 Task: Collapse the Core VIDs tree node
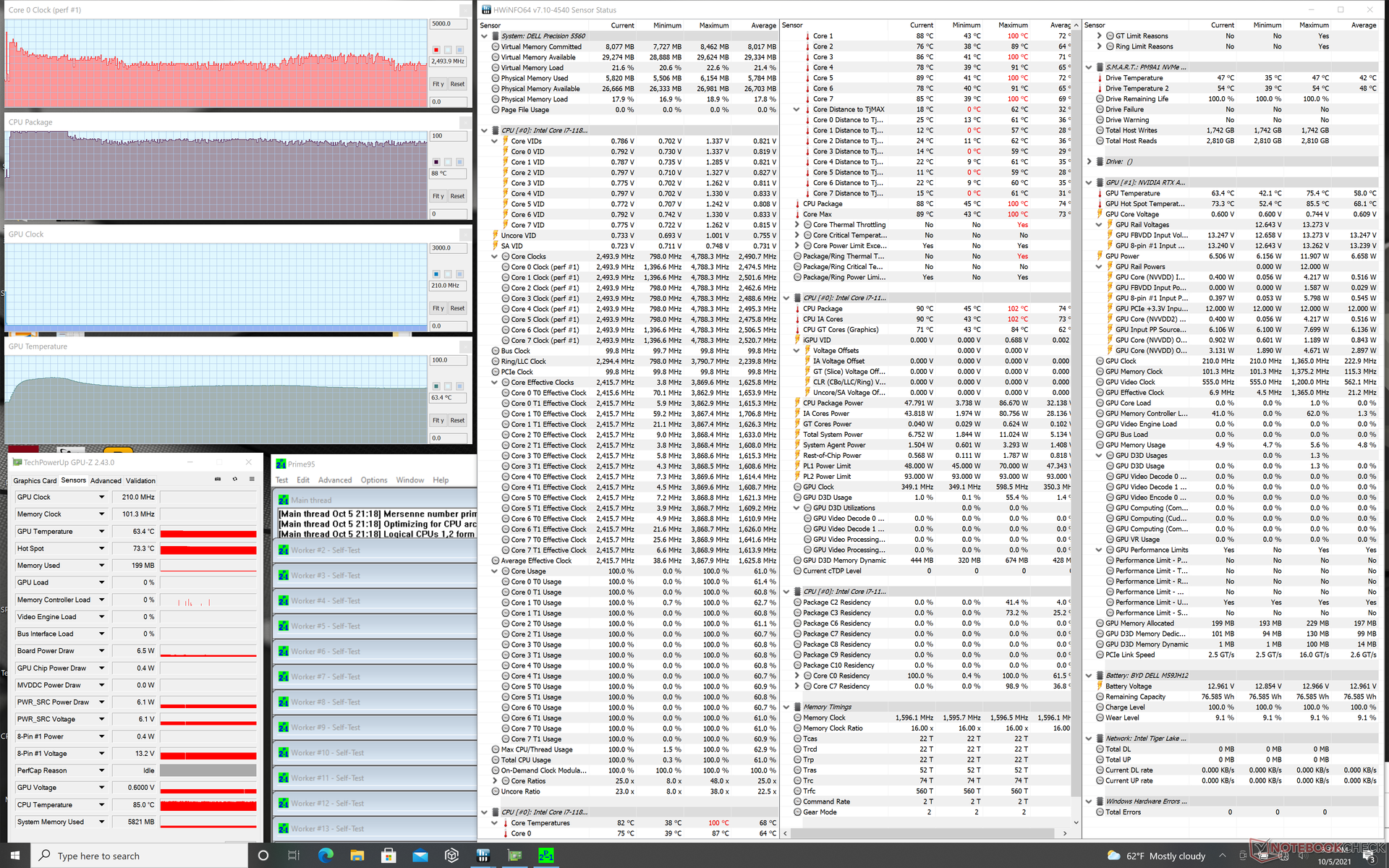pos(495,141)
